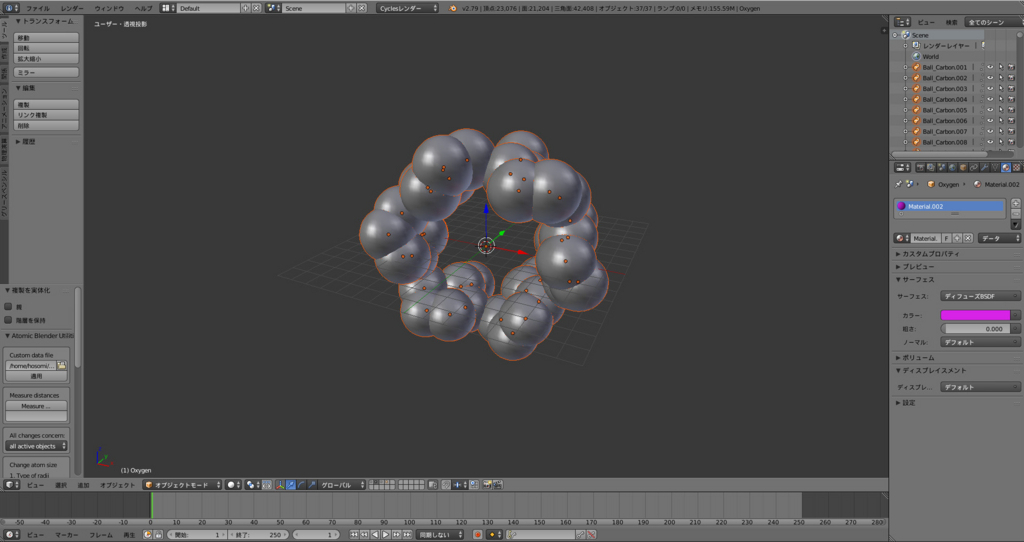
Task: Click the リンク複製 button
Action: [x=46, y=115]
